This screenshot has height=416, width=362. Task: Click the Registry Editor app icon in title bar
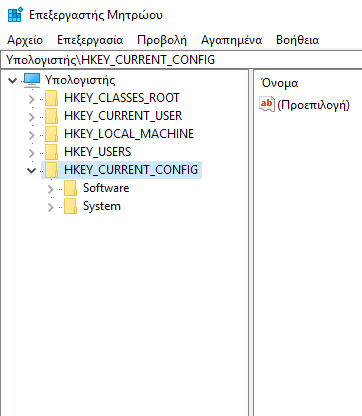tap(15, 14)
